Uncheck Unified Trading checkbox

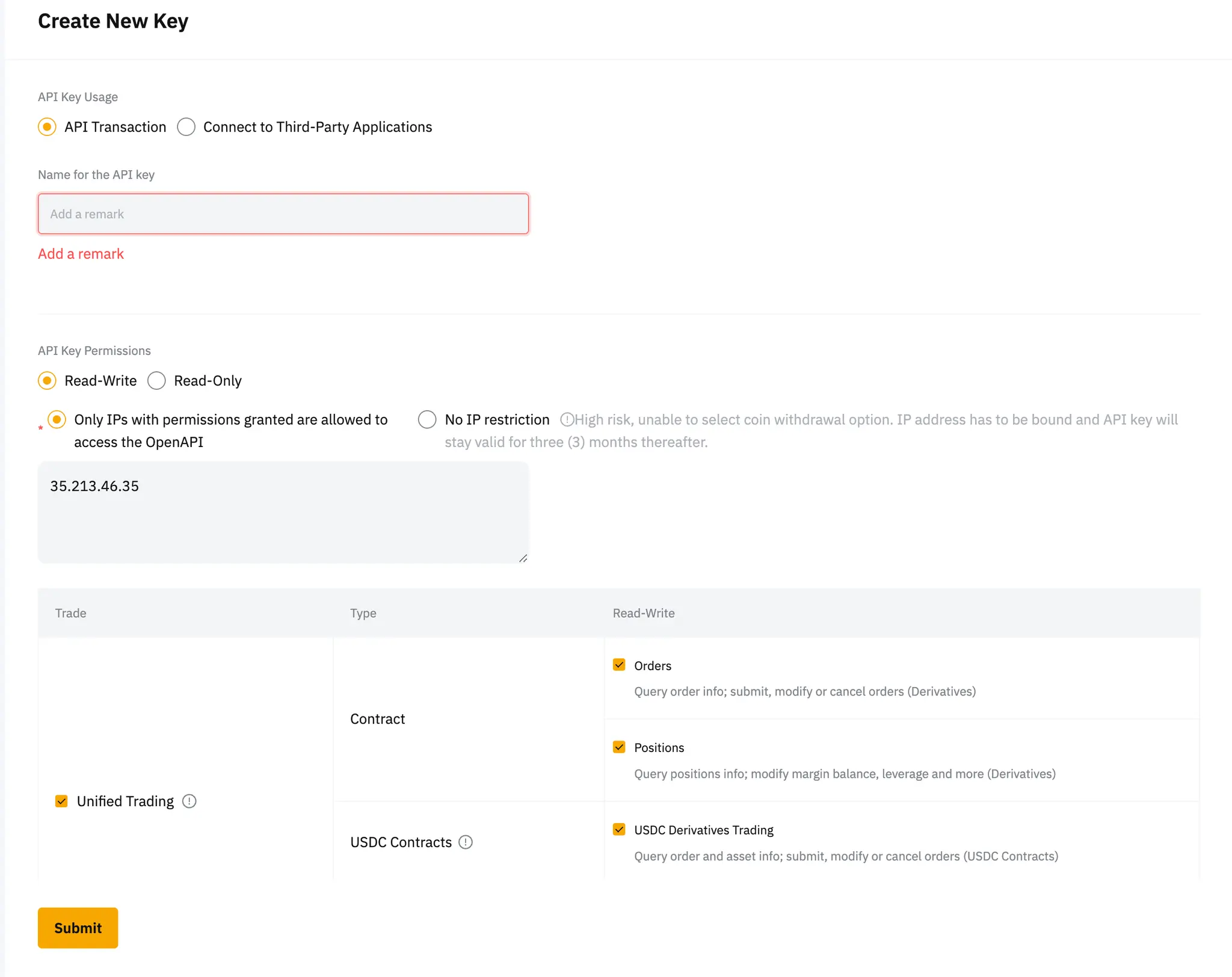[x=61, y=801]
